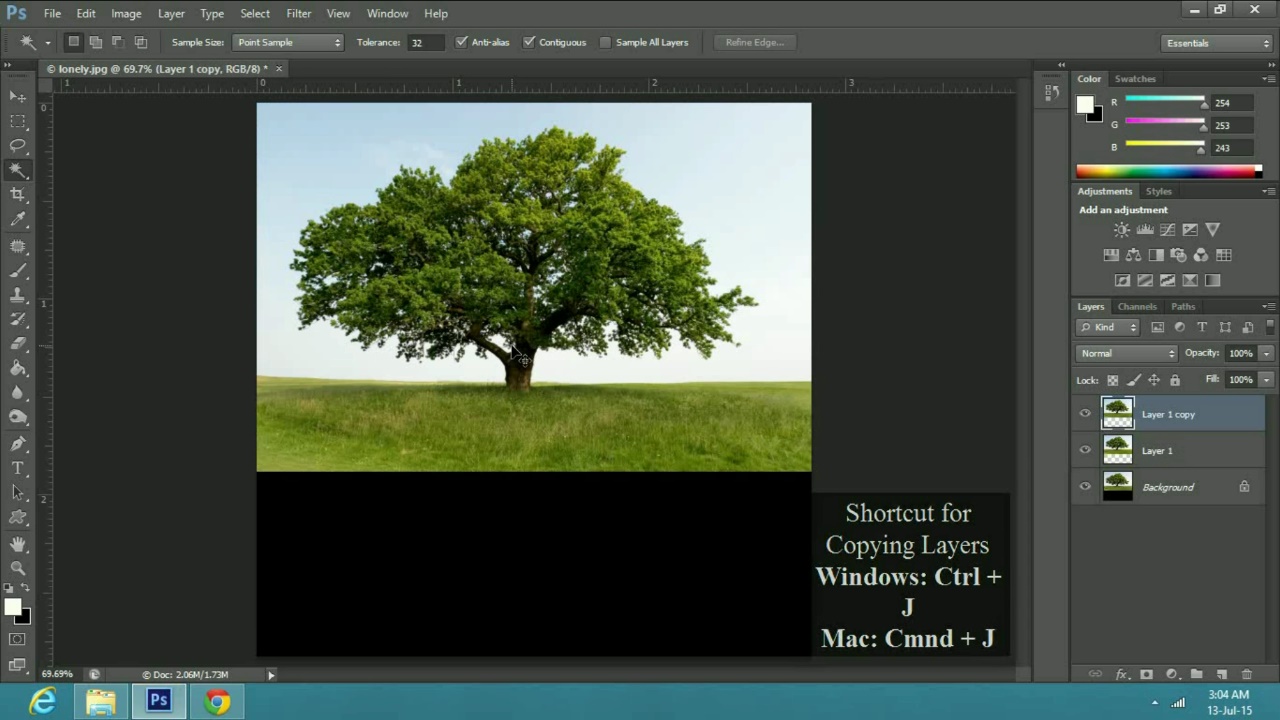This screenshot has width=1280, height=720.
Task: Open the Opacity slider dropdown arrow
Action: click(1266, 353)
